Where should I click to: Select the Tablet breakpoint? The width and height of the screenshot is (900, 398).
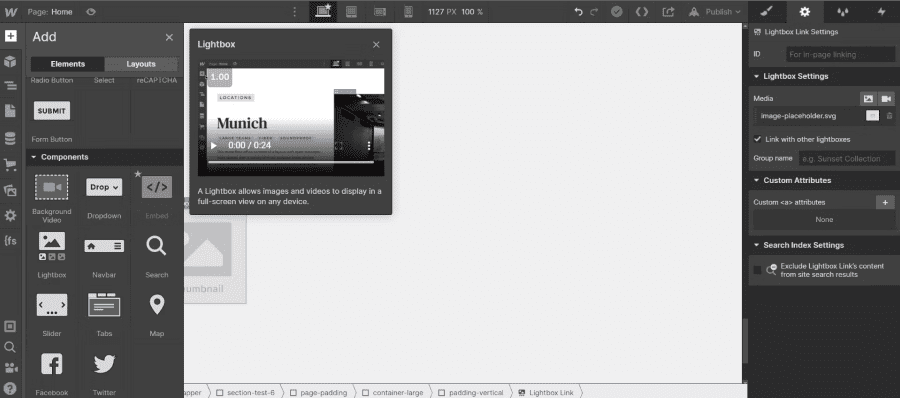click(351, 11)
